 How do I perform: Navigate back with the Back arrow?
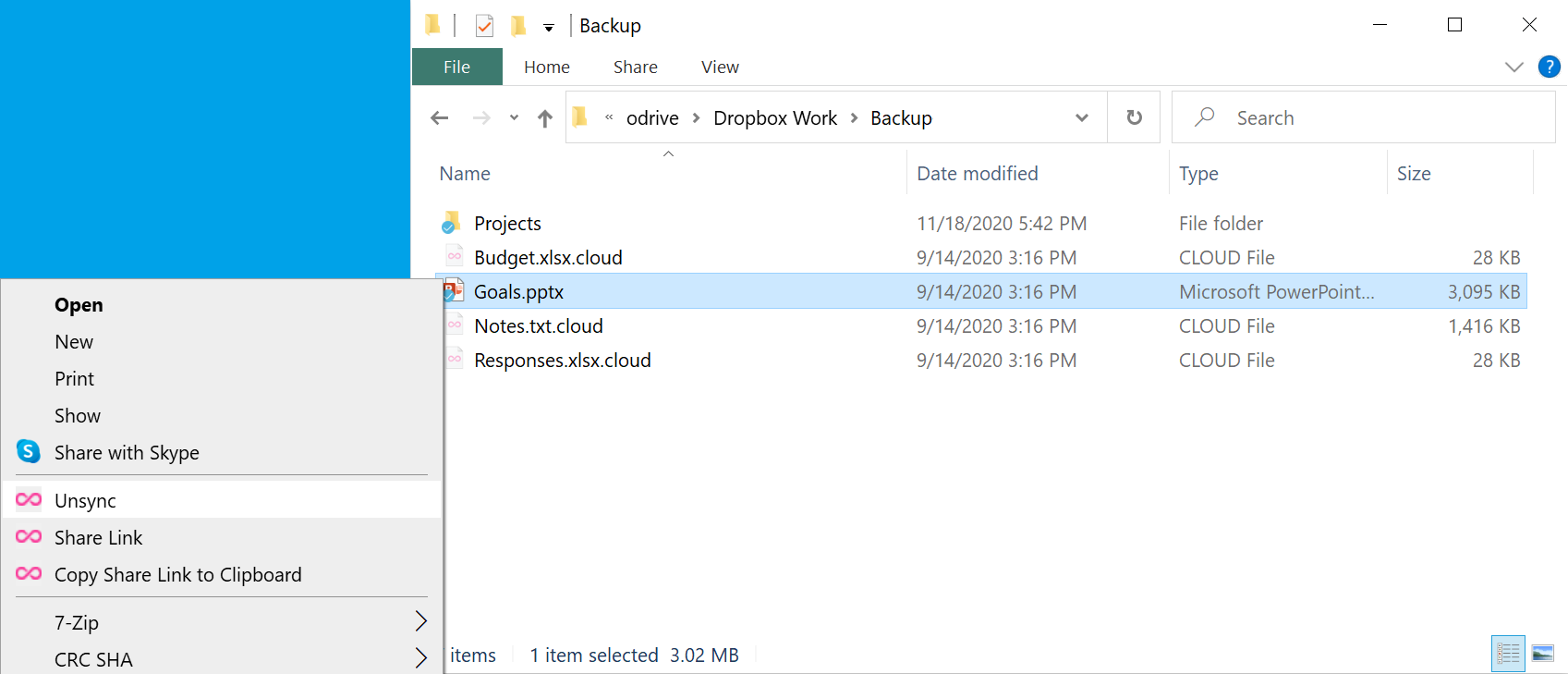tap(440, 118)
